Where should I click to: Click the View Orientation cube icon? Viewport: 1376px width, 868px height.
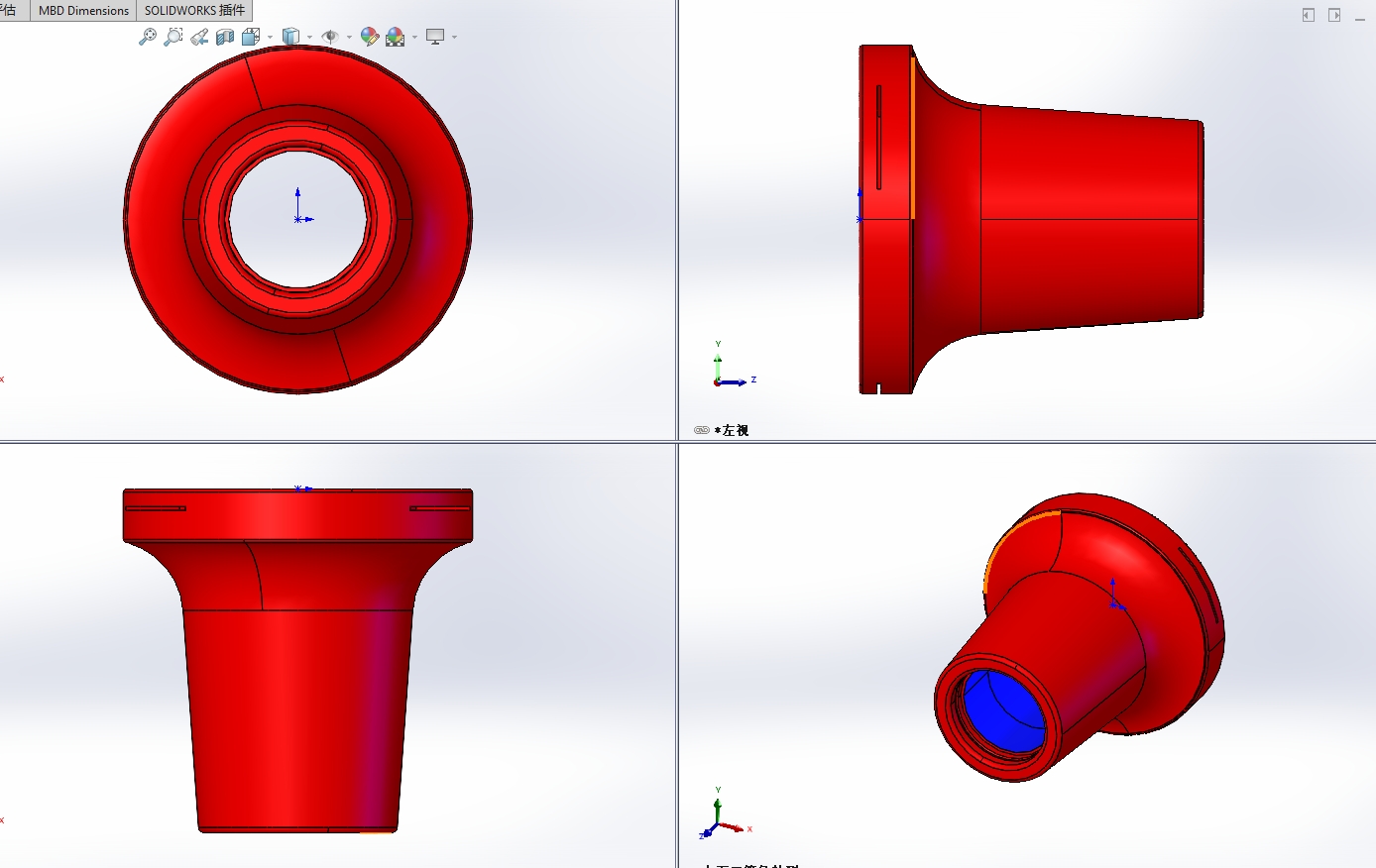[x=251, y=37]
